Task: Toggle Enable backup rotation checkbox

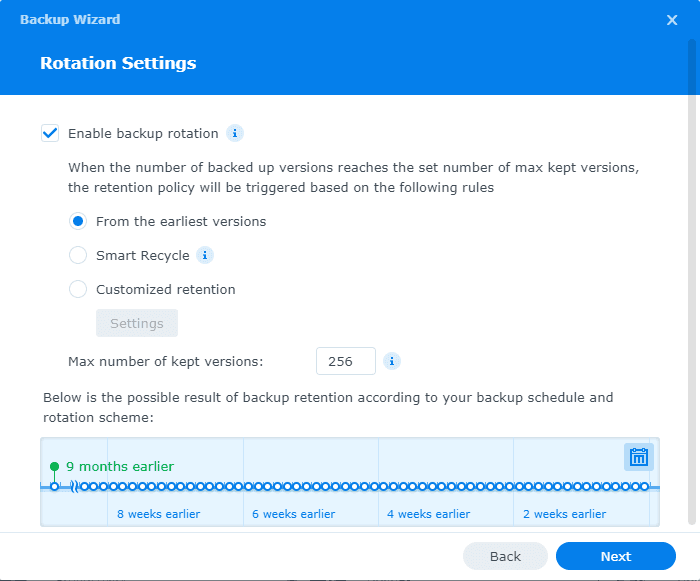Action: pos(50,133)
